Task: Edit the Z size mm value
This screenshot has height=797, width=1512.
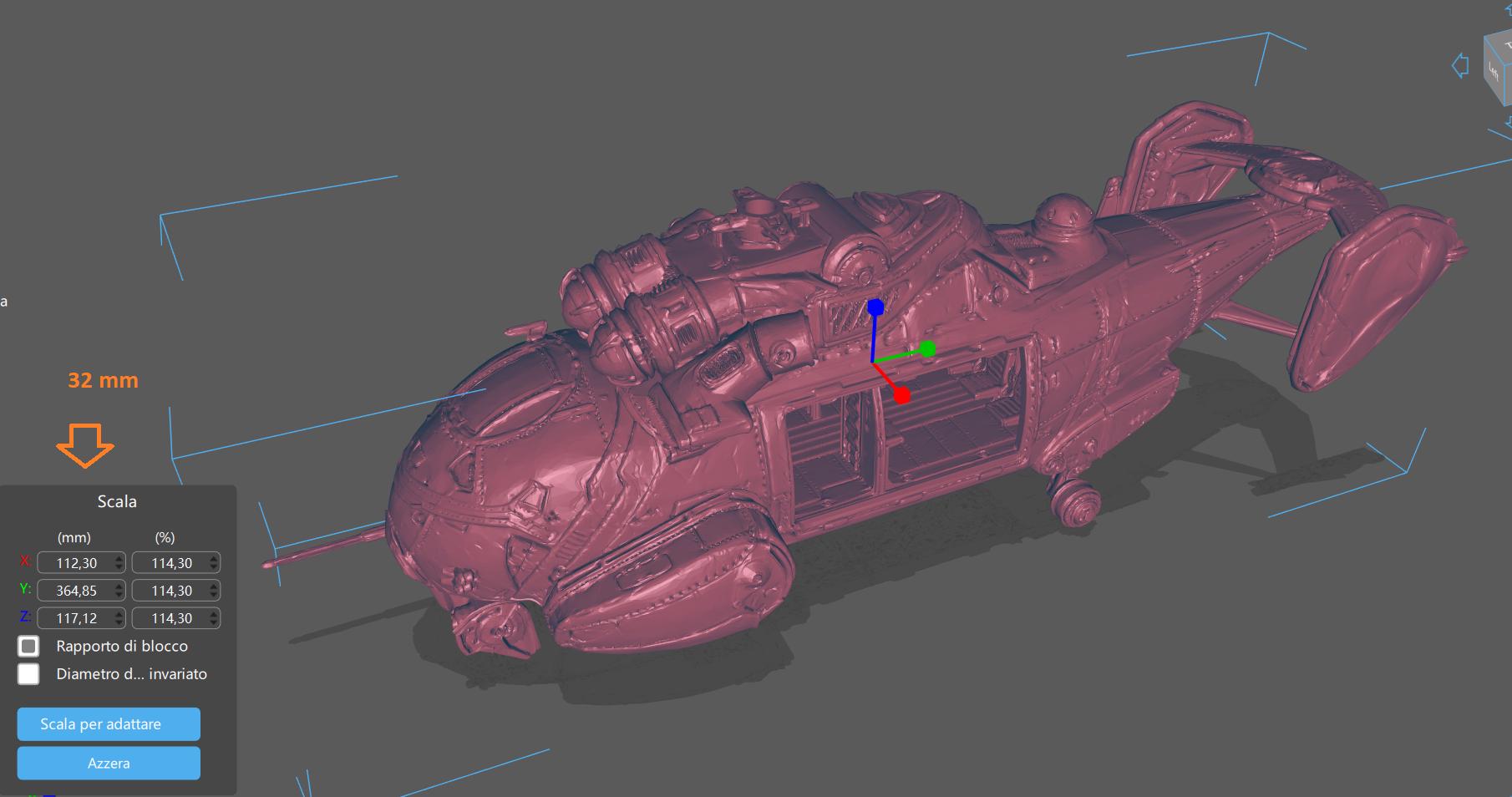Action: coord(75,618)
